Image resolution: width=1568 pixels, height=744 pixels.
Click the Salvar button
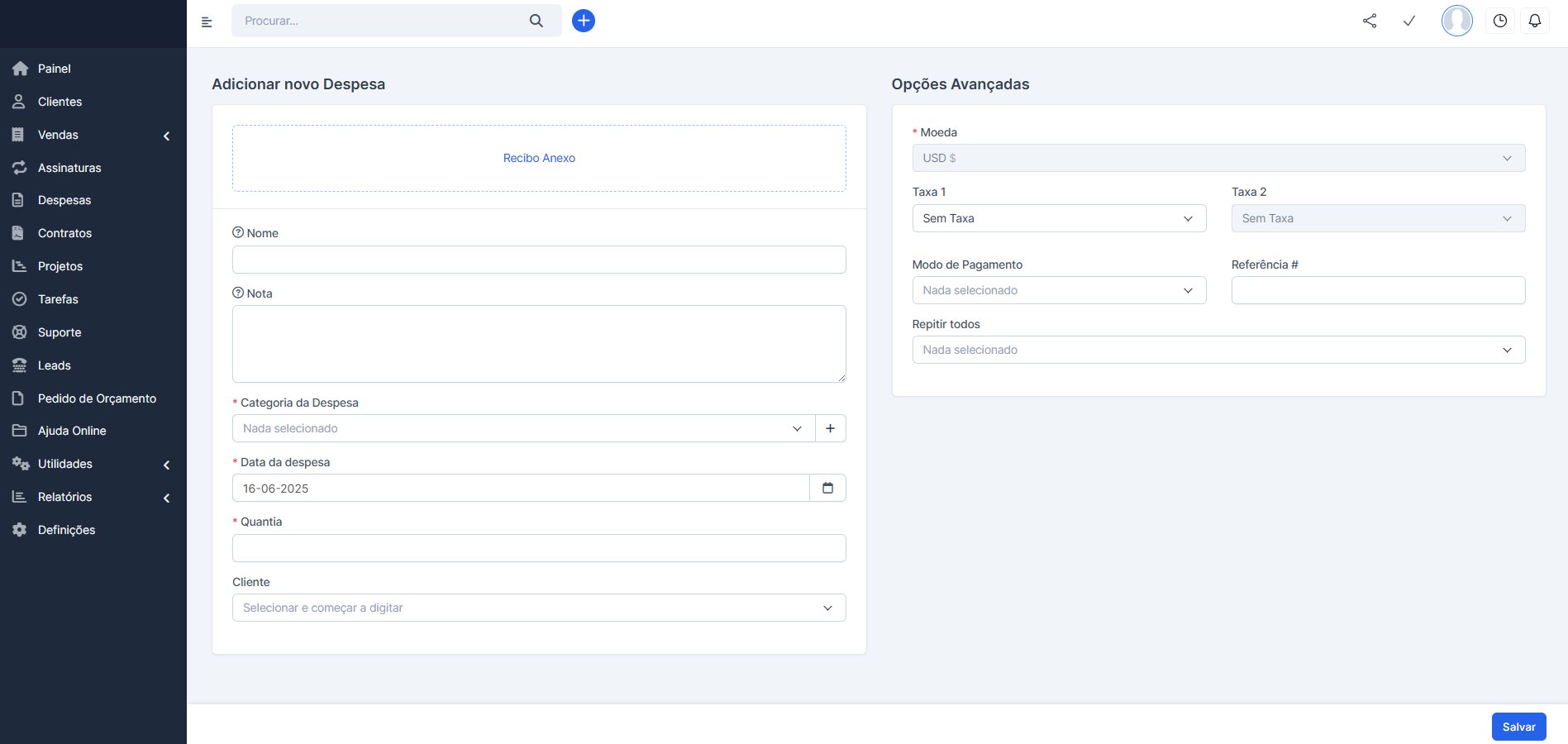(x=1518, y=727)
